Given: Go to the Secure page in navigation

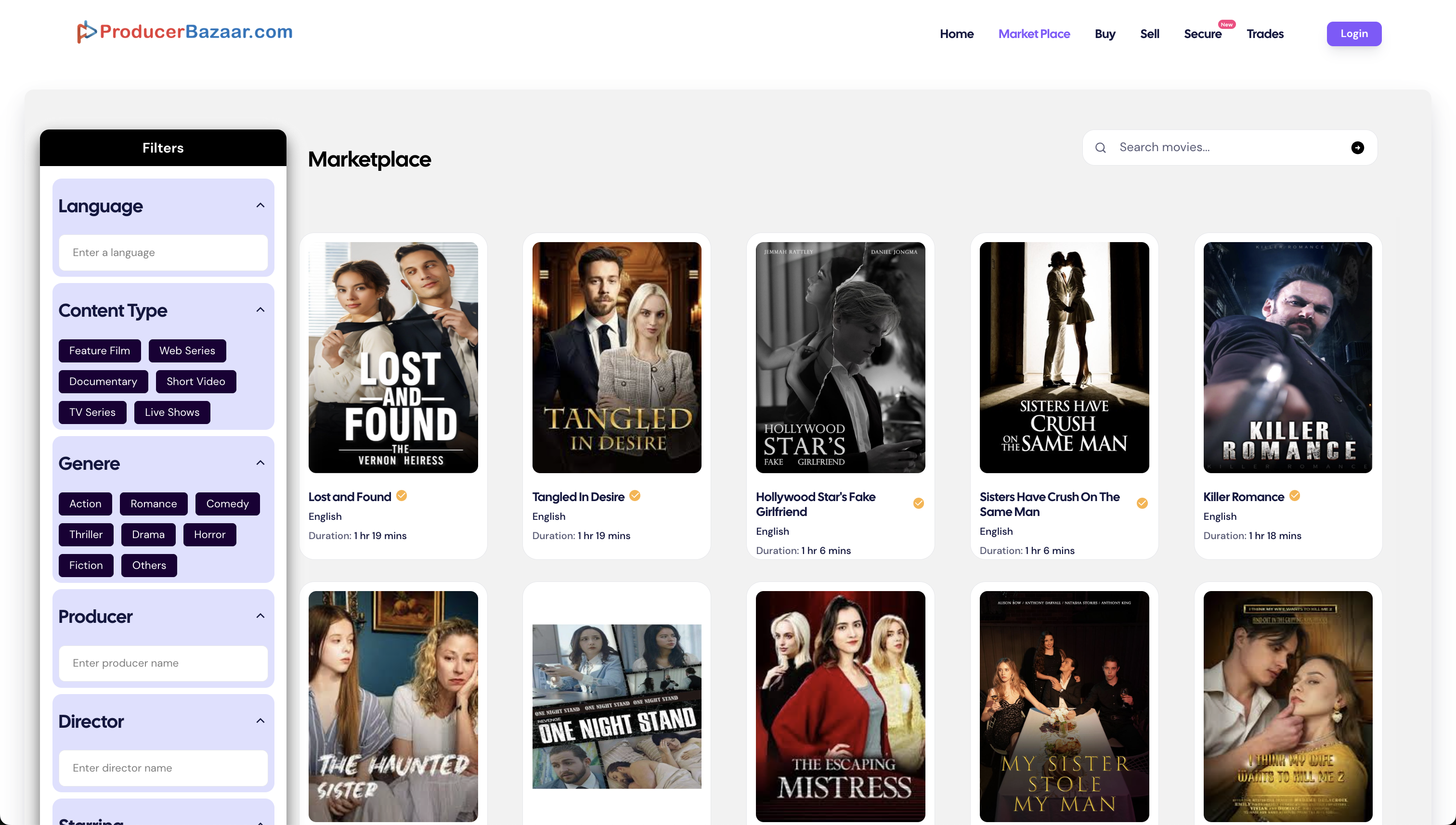Looking at the screenshot, I should [1202, 34].
